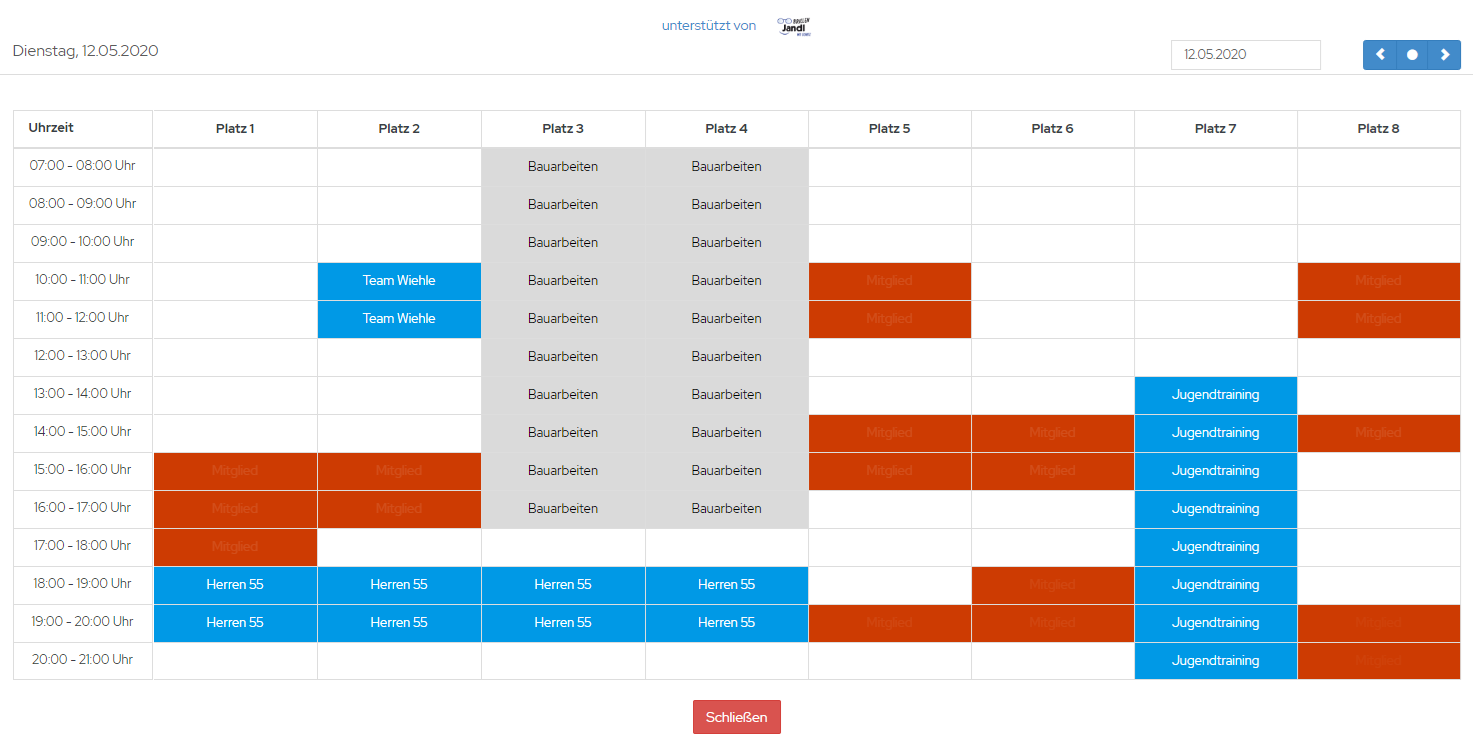The width and height of the screenshot is (1473, 742).
Task: Open Jugendtraining slot at 13:00 on Platz 7
Action: point(1215,395)
